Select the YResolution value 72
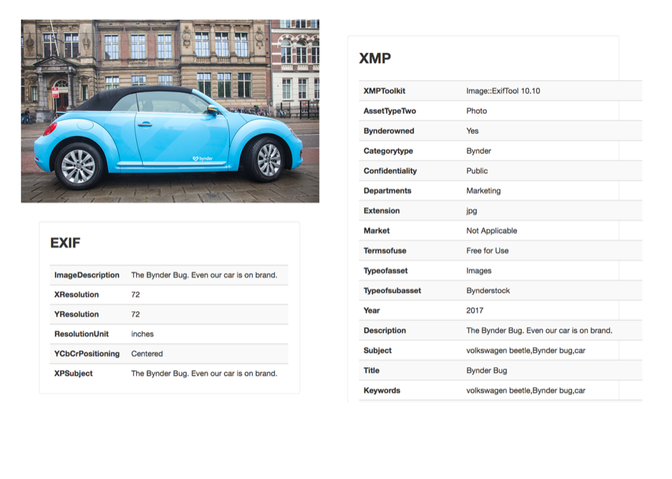 point(135,314)
